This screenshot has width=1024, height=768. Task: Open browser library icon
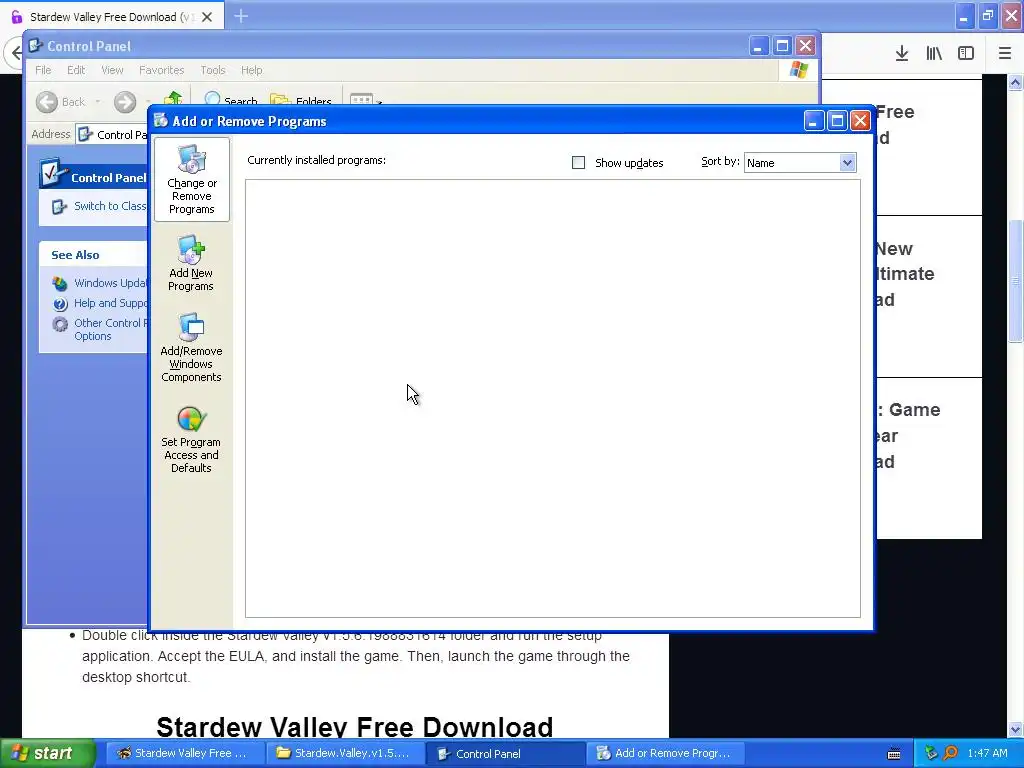click(934, 54)
